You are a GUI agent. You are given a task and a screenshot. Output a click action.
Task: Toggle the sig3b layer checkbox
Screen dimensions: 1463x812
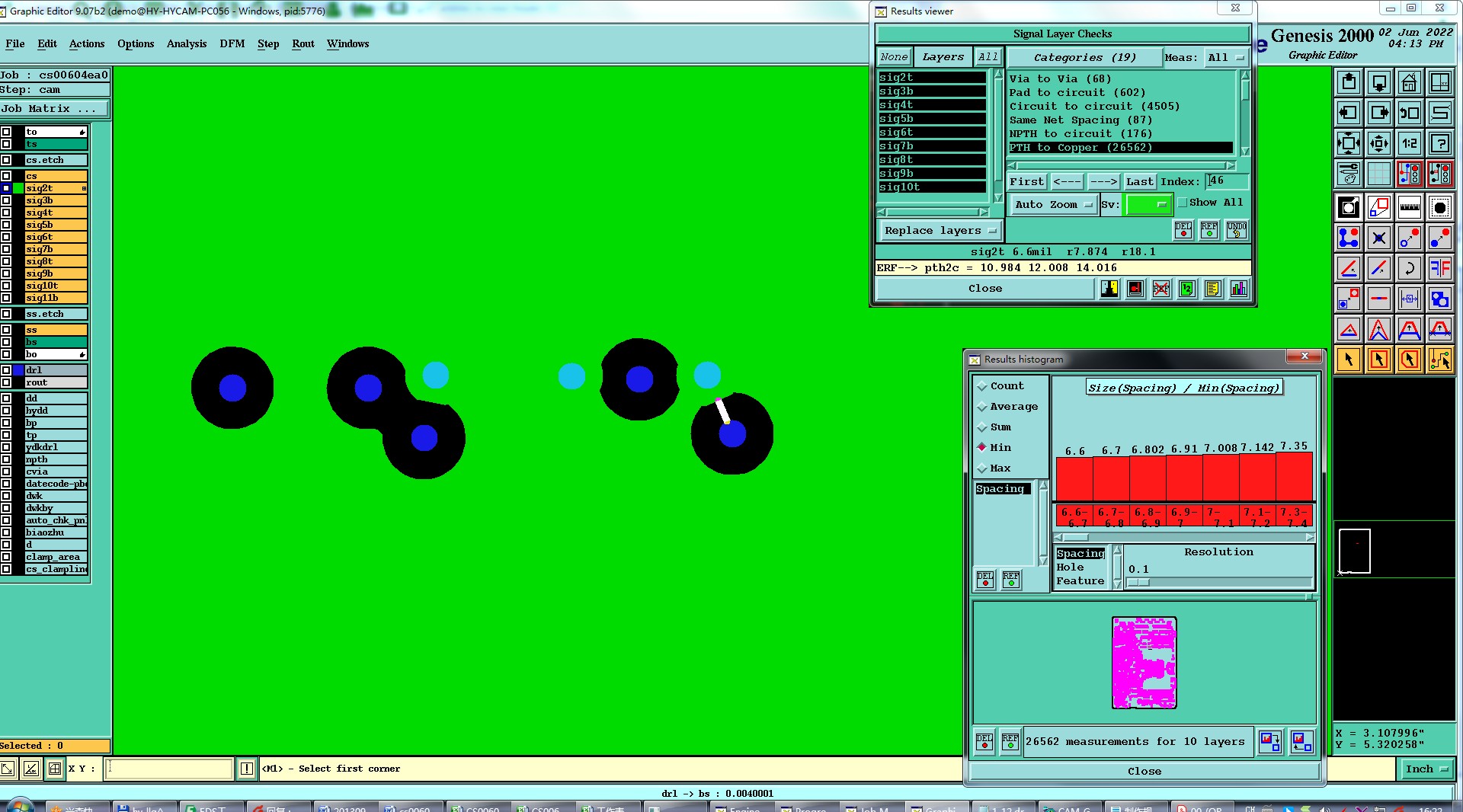click(x=6, y=200)
